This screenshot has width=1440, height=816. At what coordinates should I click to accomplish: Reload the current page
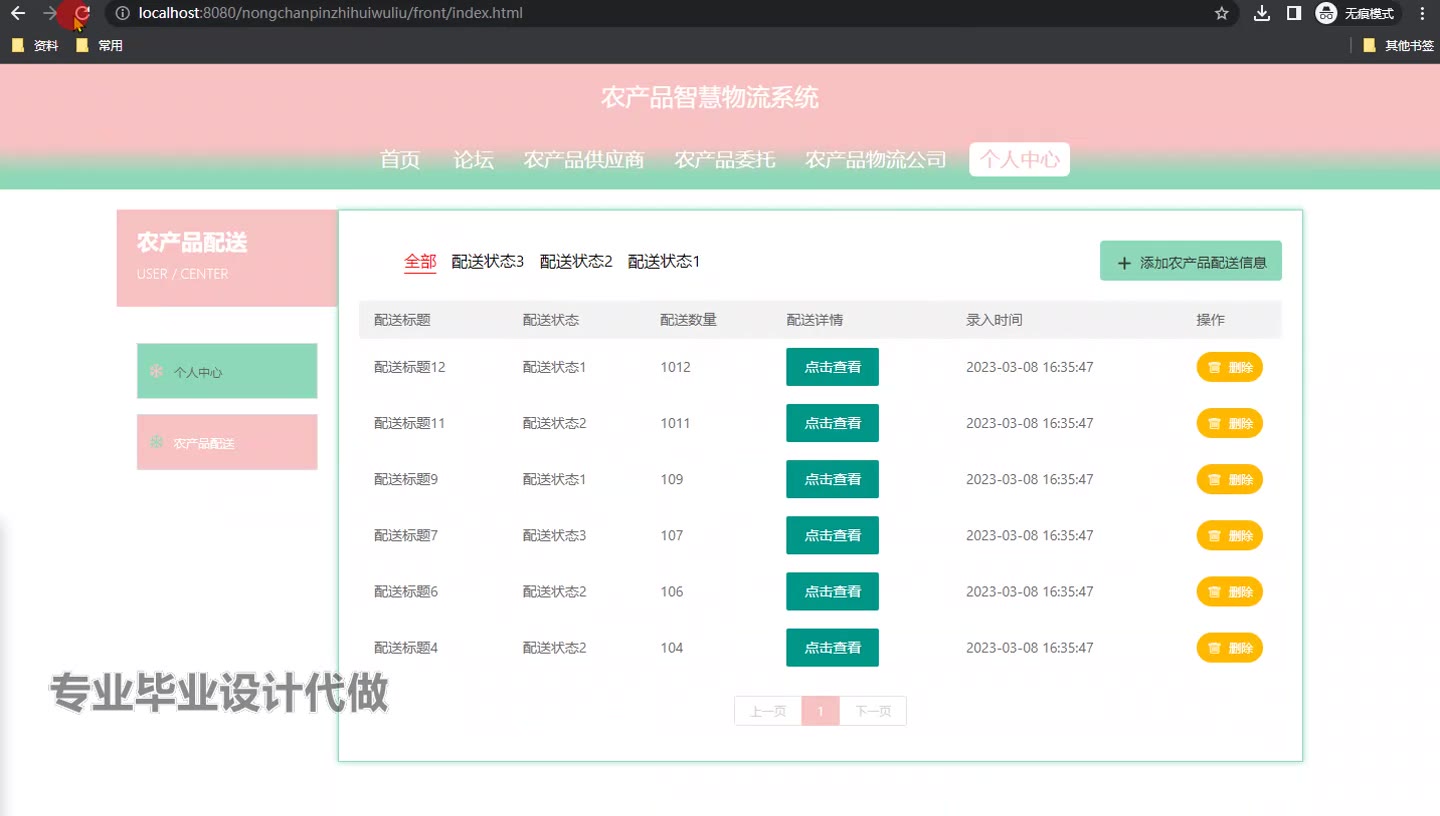(83, 13)
